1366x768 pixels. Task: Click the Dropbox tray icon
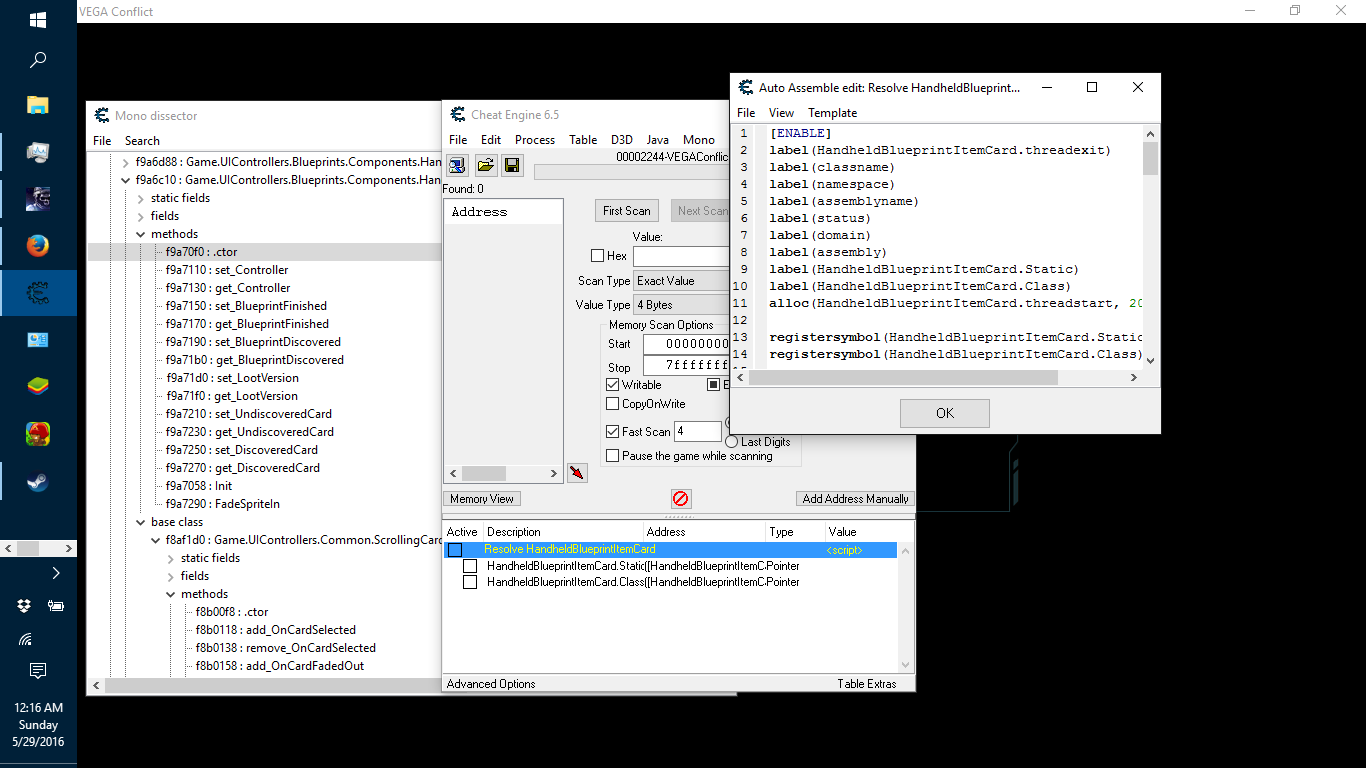point(23,605)
